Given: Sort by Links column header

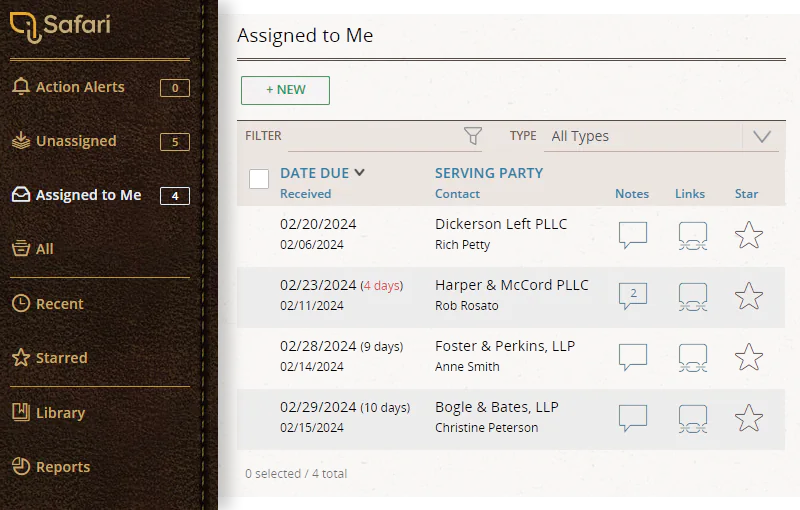Looking at the screenshot, I should pyautogui.click(x=690, y=194).
